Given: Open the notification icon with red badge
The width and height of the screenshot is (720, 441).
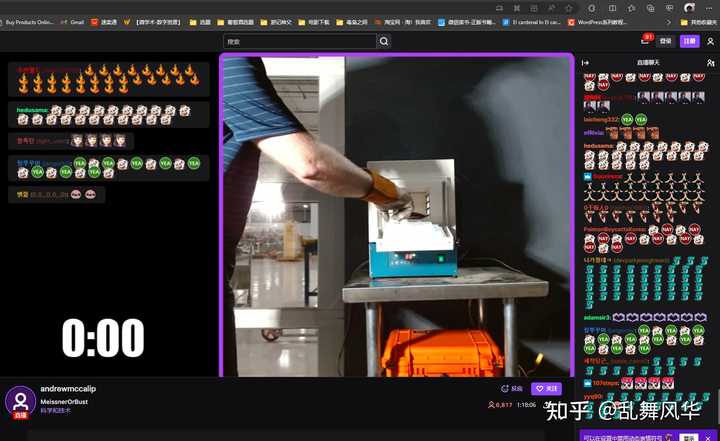Looking at the screenshot, I should 646,40.
